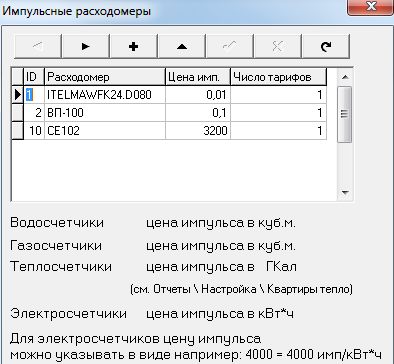Viewport: 394px width, 364px height.
Task: Close the Импульсные расходомеры window
Action: pos(370,6)
